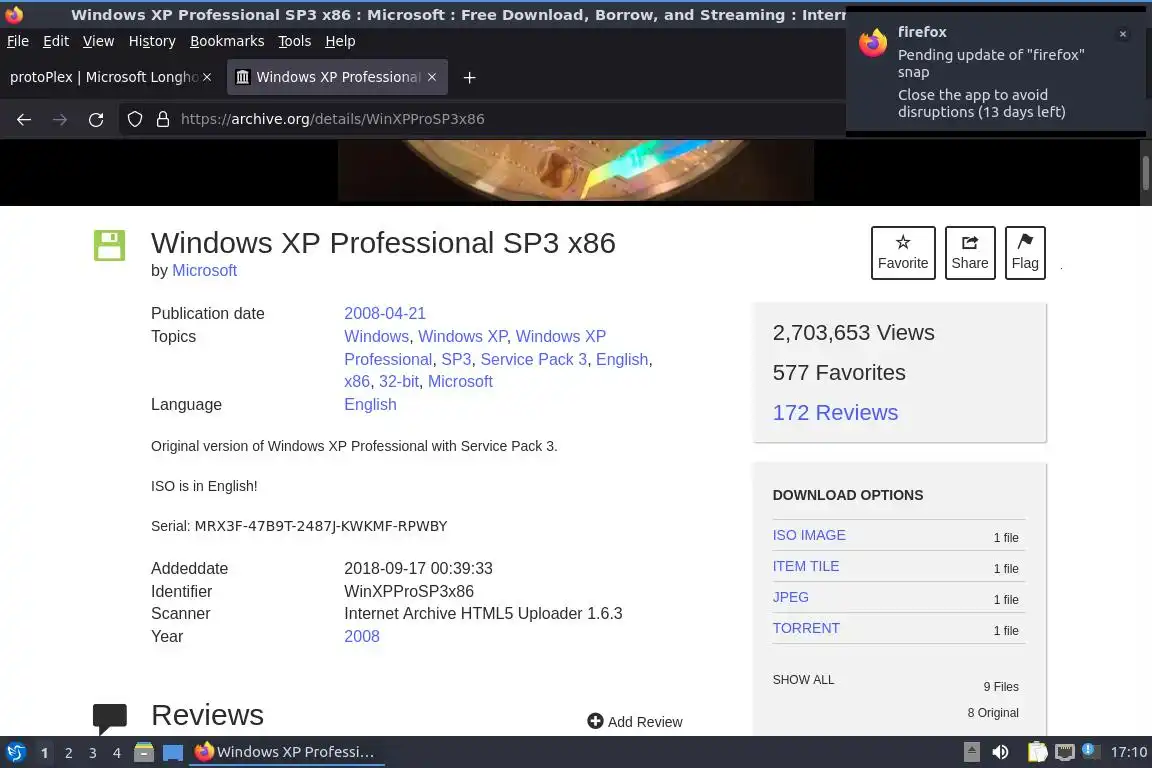Screen dimensions: 1152x768
Task: Click the serial key text MRX3F-47B9T
Action: point(321,526)
